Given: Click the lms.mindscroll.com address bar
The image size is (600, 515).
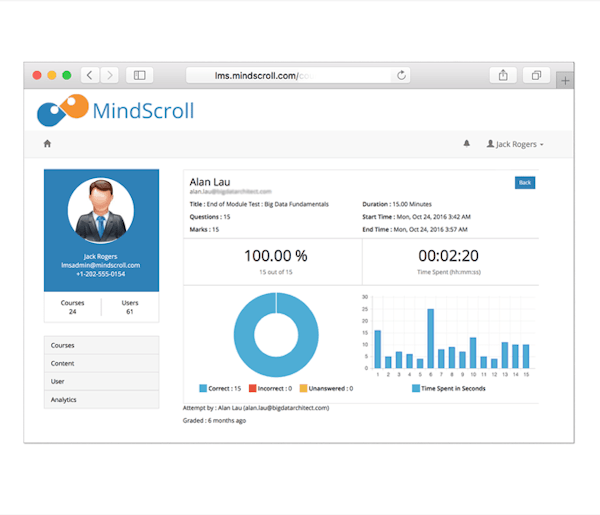Looking at the screenshot, I should point(298,75).
